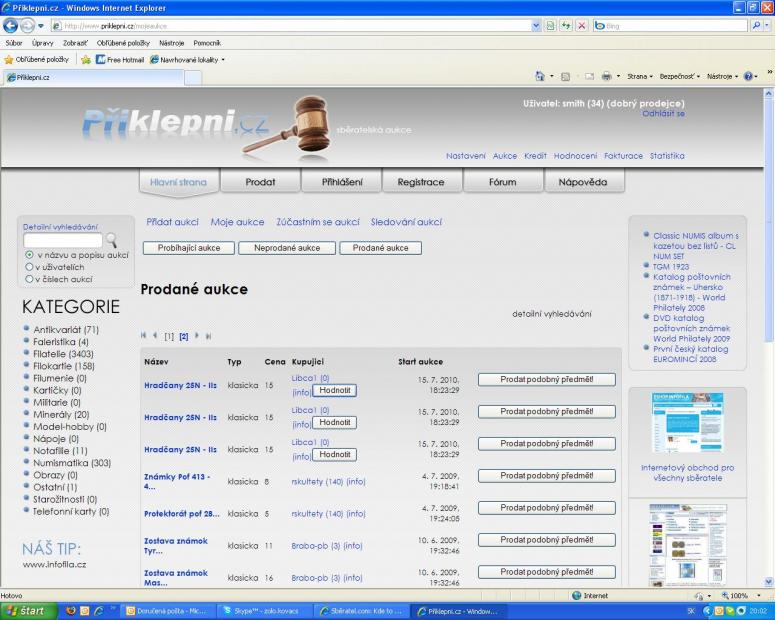Click the browser Back arrow button

[10, 25]
